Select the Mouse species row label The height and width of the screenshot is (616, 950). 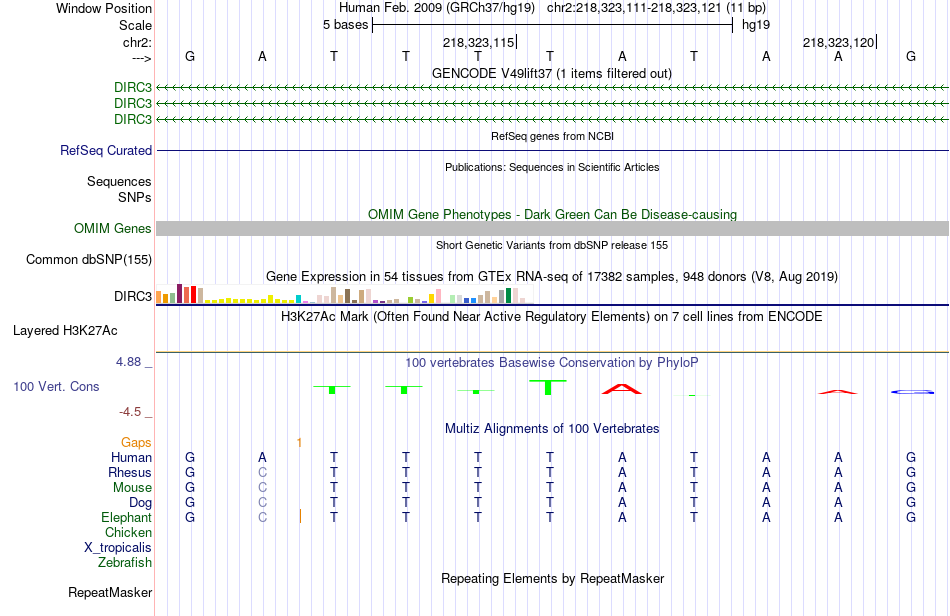pos(132,488)
